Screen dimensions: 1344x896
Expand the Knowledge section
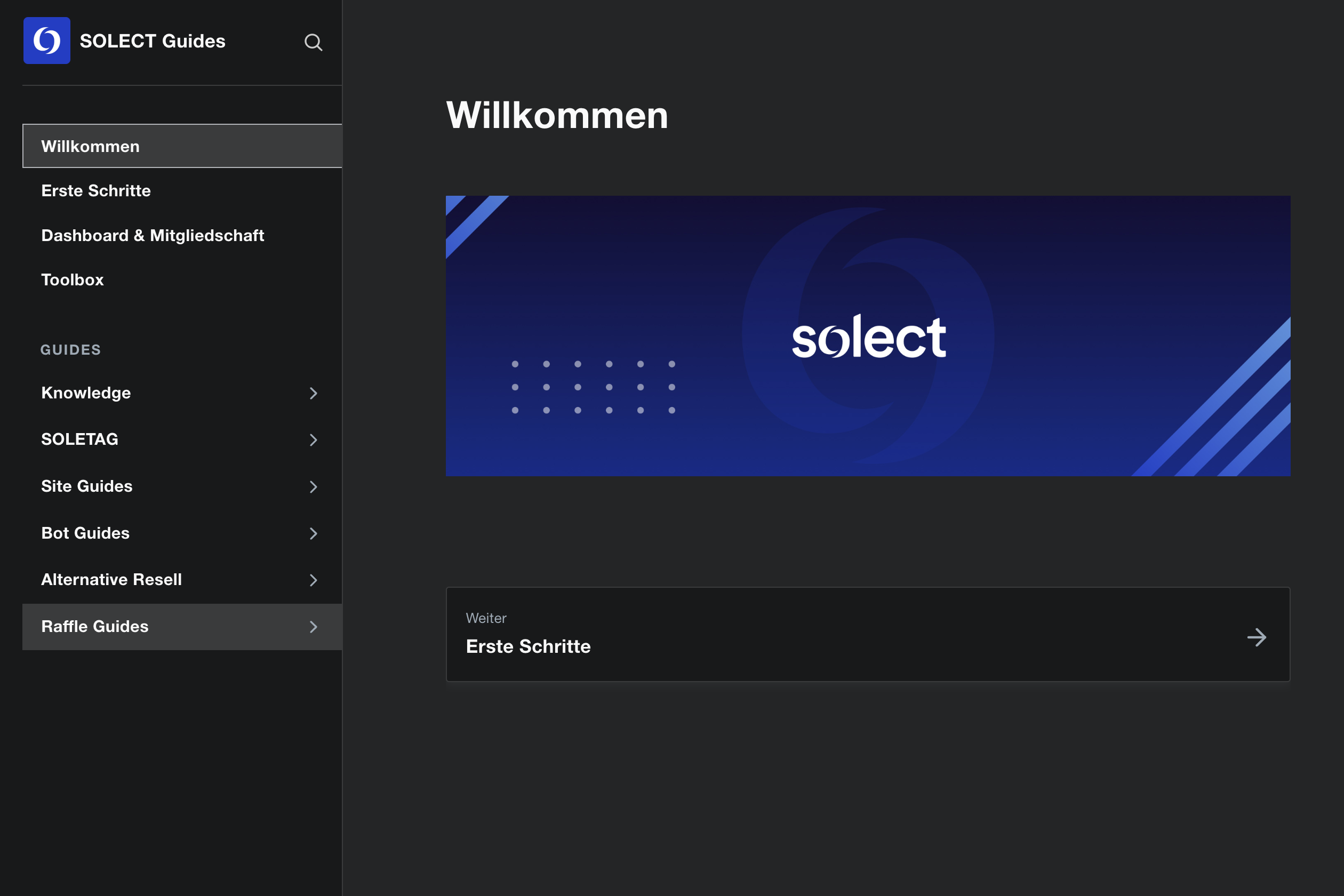pyautogui.click(x=86, y=393)
